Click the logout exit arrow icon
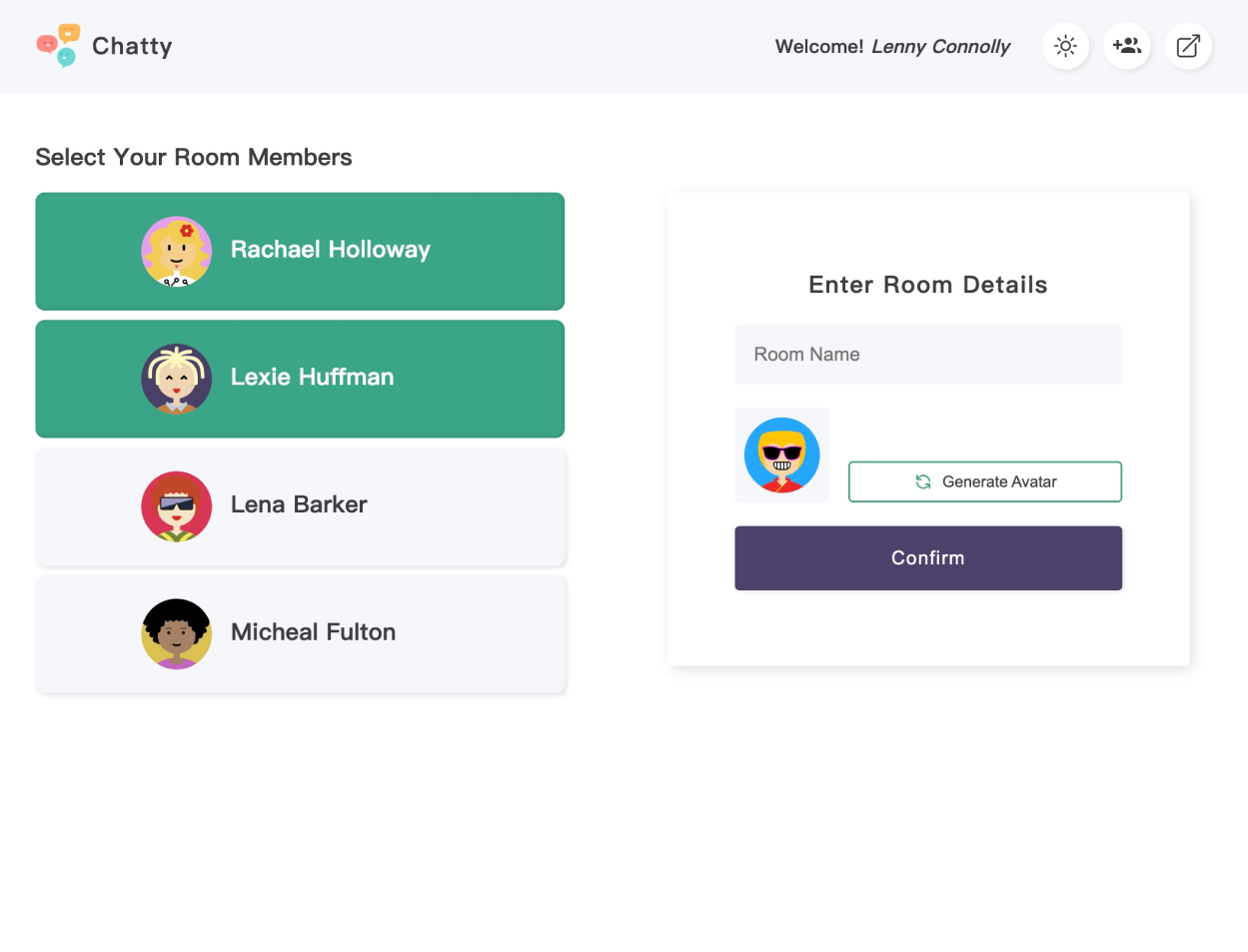 point(1188,46)
